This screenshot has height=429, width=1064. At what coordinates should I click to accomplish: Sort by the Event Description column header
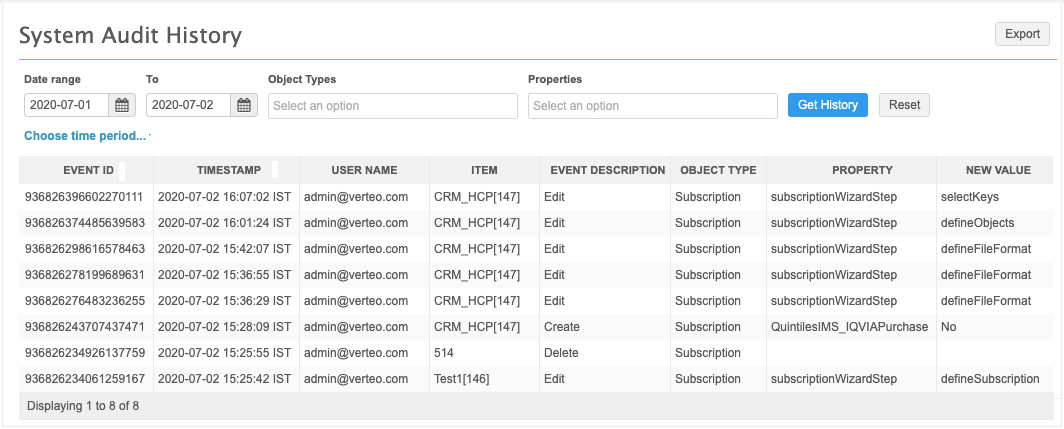point(607,170)
